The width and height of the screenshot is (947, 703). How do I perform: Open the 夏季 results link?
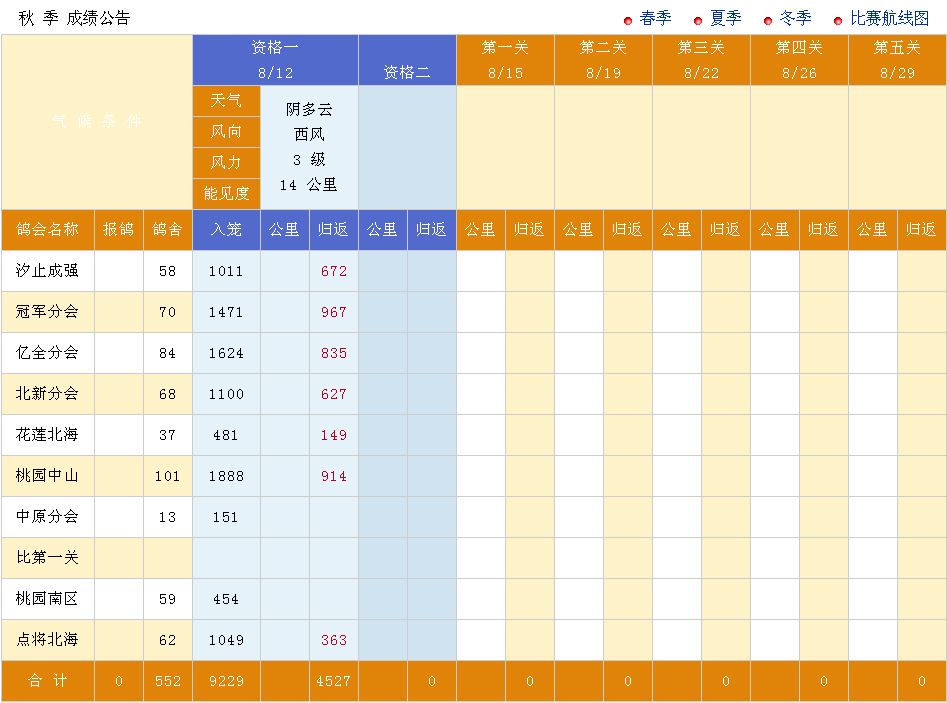pos(725,19)
